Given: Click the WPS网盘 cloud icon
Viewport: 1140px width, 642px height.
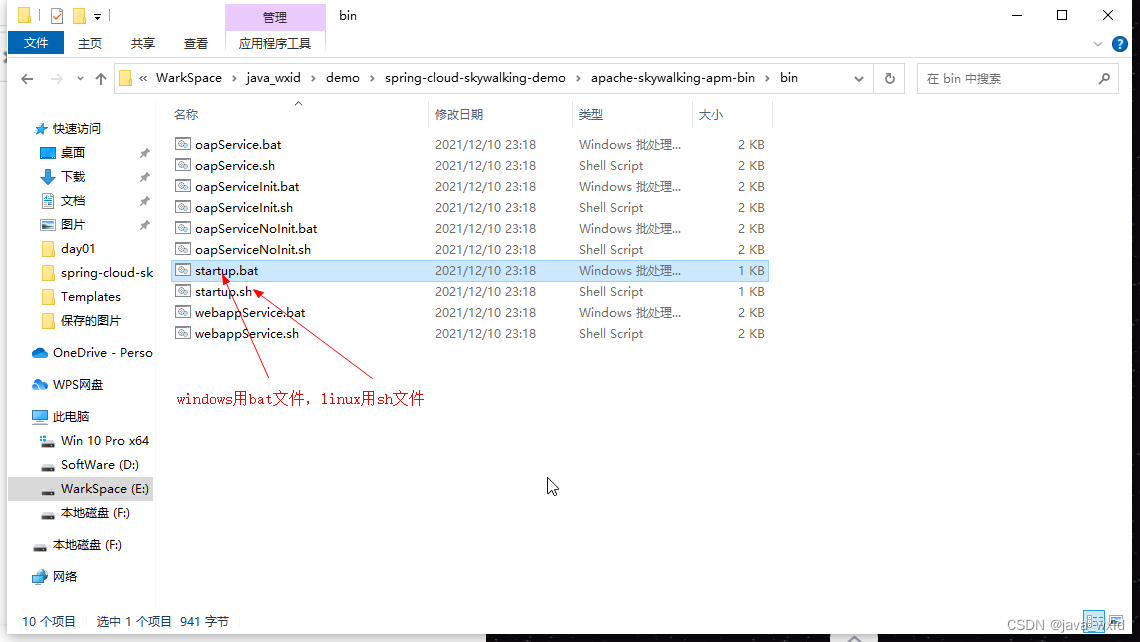Looking at the screenshot, I should tap(40, 385).
